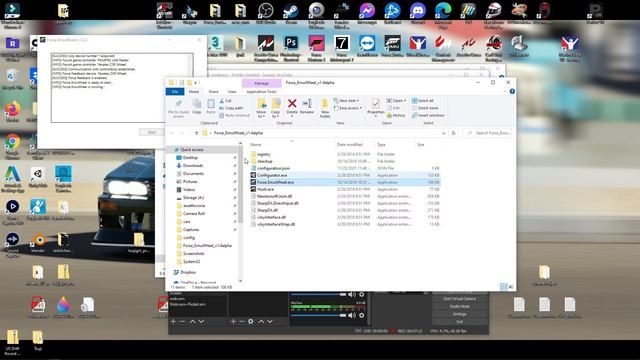Switch Explorer to large icons view toggle

[511, 287]
